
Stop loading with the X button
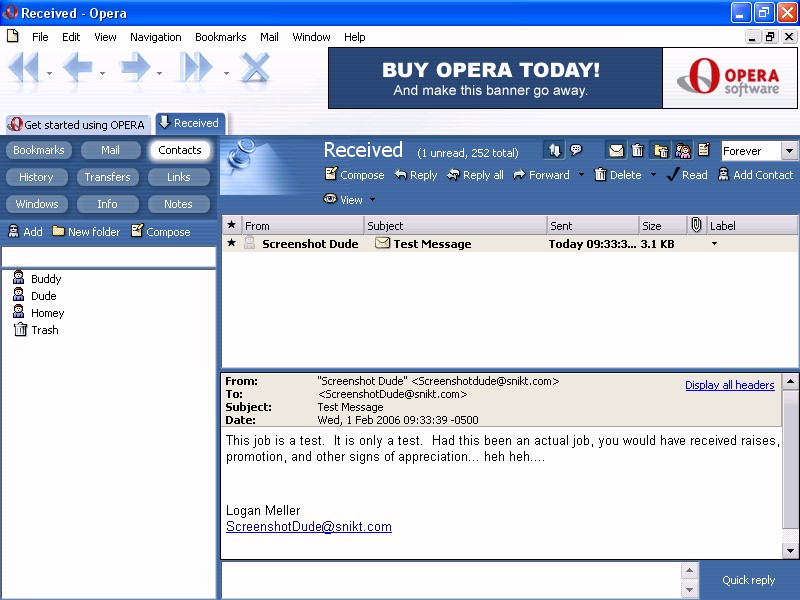pyautogui.click(x=255, y=67)
